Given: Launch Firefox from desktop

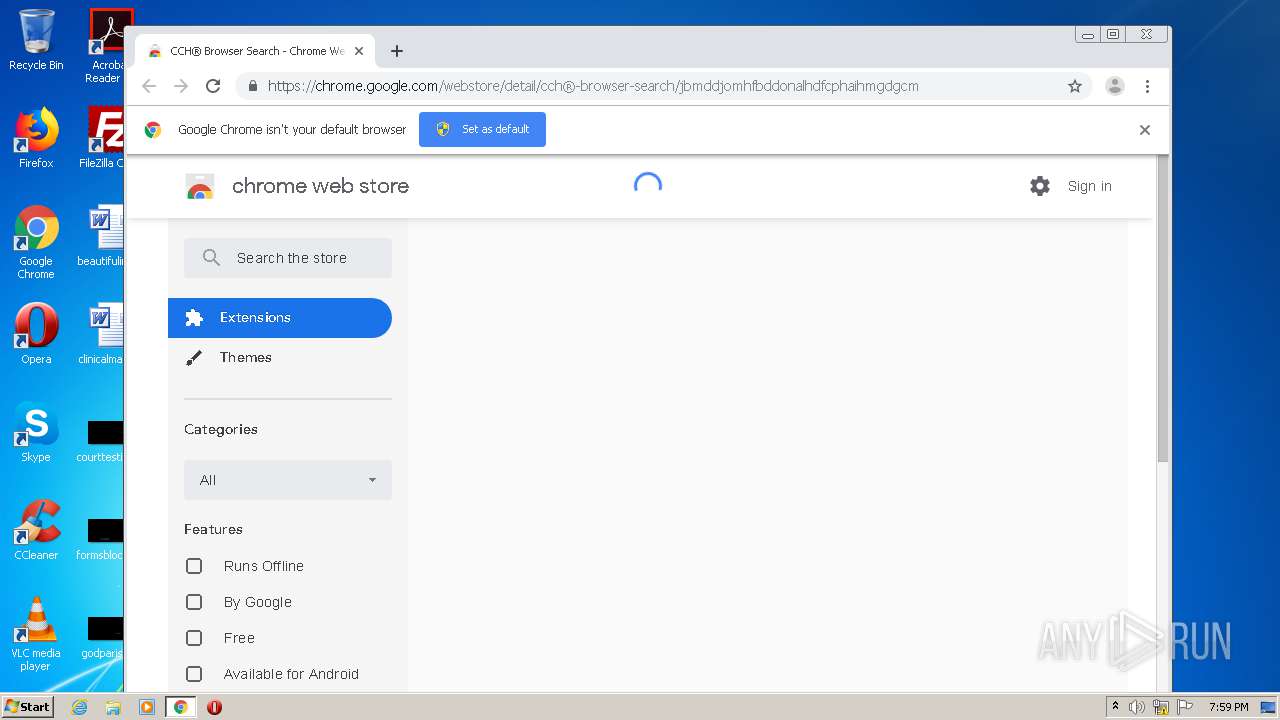Looking at the screenshot, I should click(x=36, y=138).
